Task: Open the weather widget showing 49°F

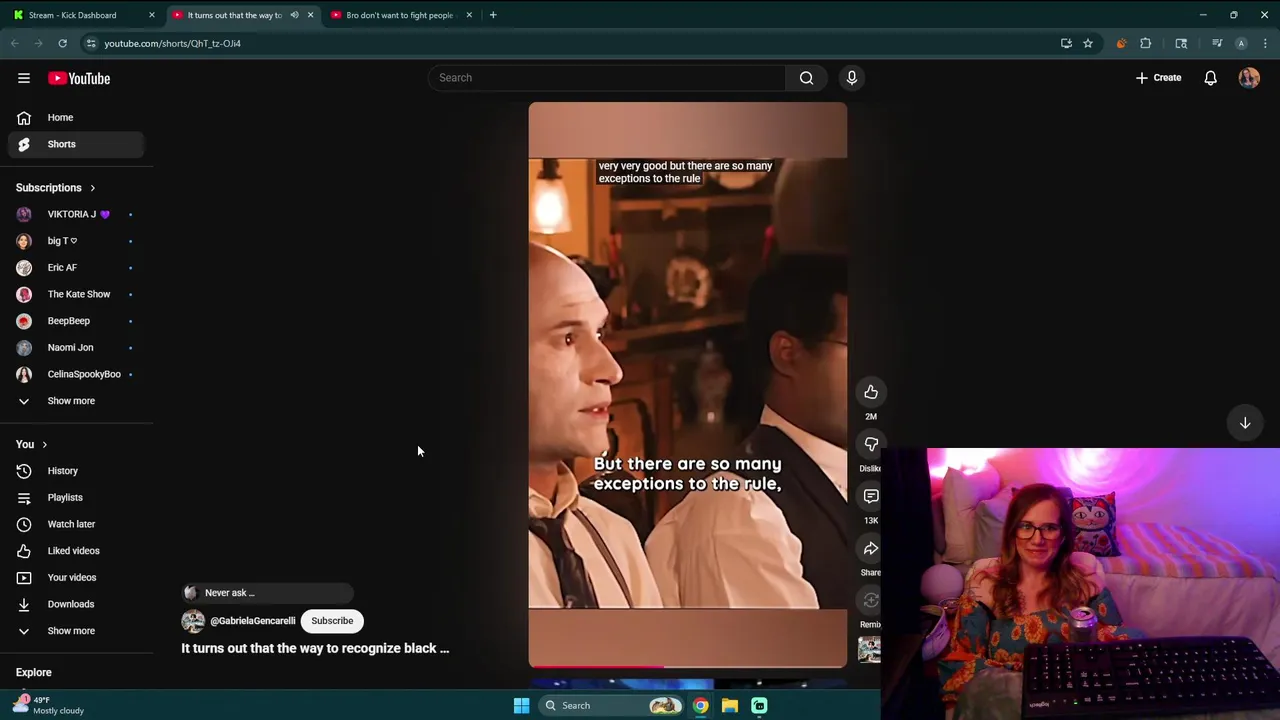Action: coord(50,705)
